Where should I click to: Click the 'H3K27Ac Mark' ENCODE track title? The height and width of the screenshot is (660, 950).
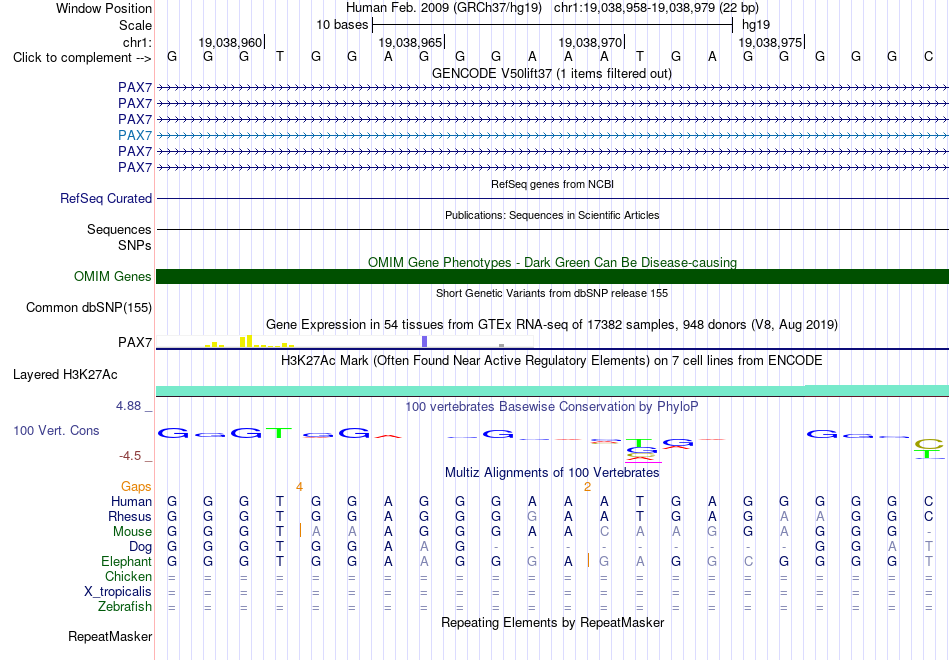552,361
